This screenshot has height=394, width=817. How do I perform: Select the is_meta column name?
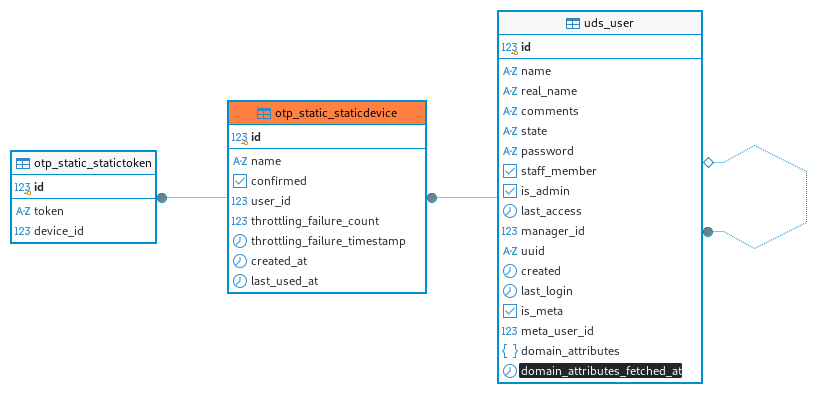coord(542,311)
